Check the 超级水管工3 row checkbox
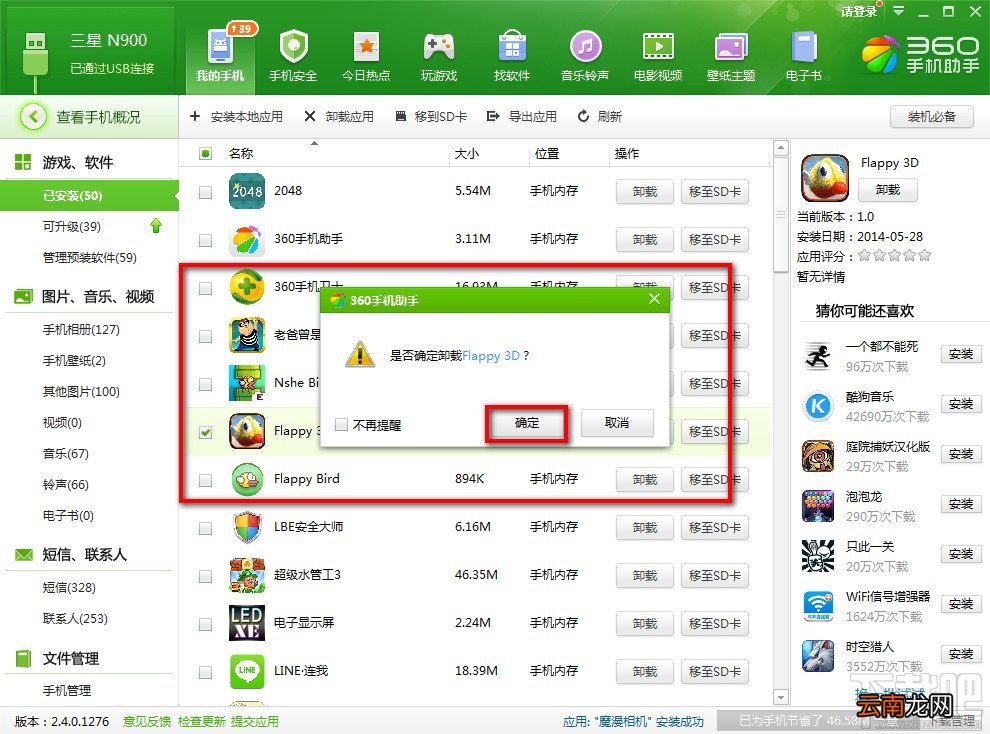The height and width of the screenshot is (734, 990). (205, 576)
